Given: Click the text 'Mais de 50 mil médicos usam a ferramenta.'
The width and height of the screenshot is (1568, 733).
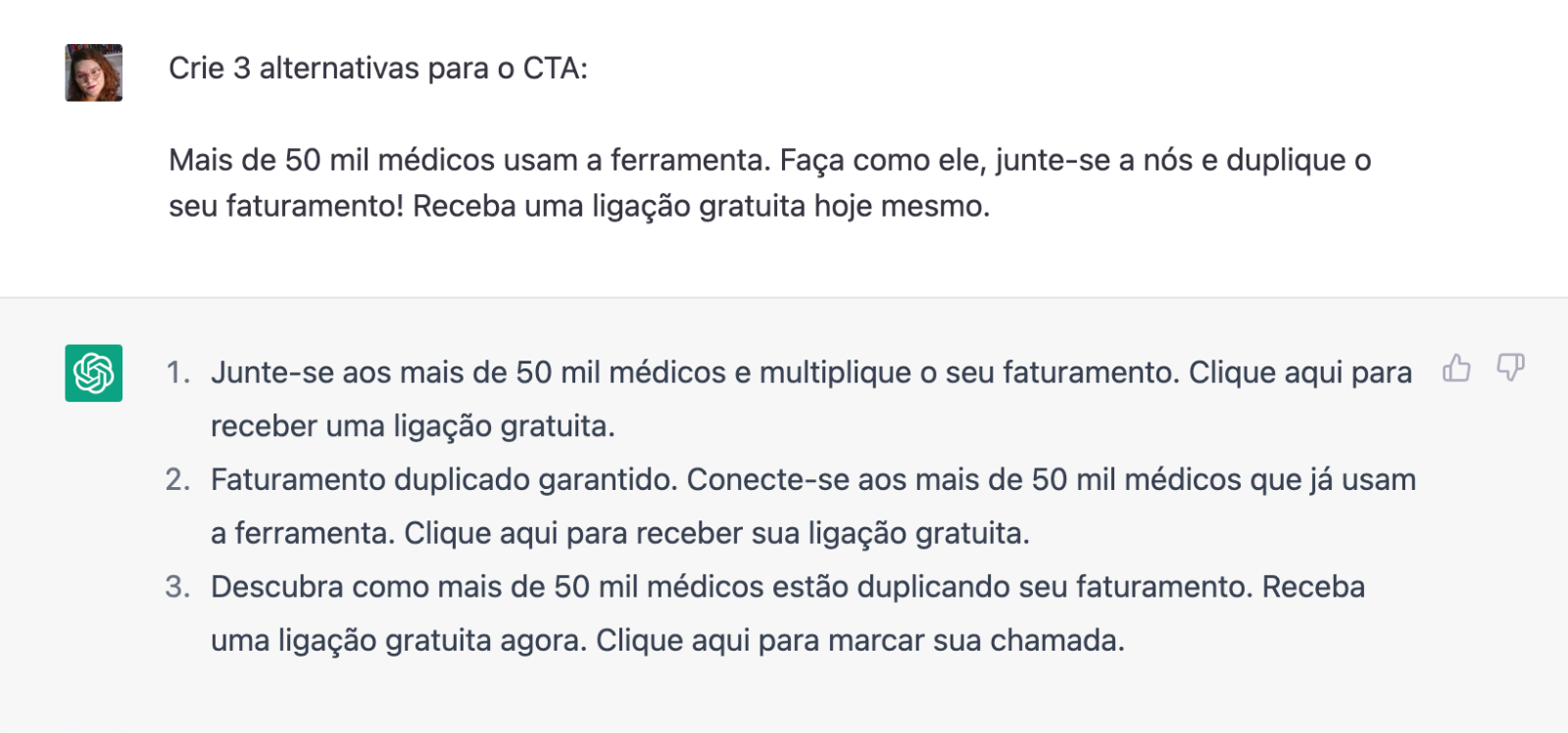Looking at the screenshot, I should point(470,161).
